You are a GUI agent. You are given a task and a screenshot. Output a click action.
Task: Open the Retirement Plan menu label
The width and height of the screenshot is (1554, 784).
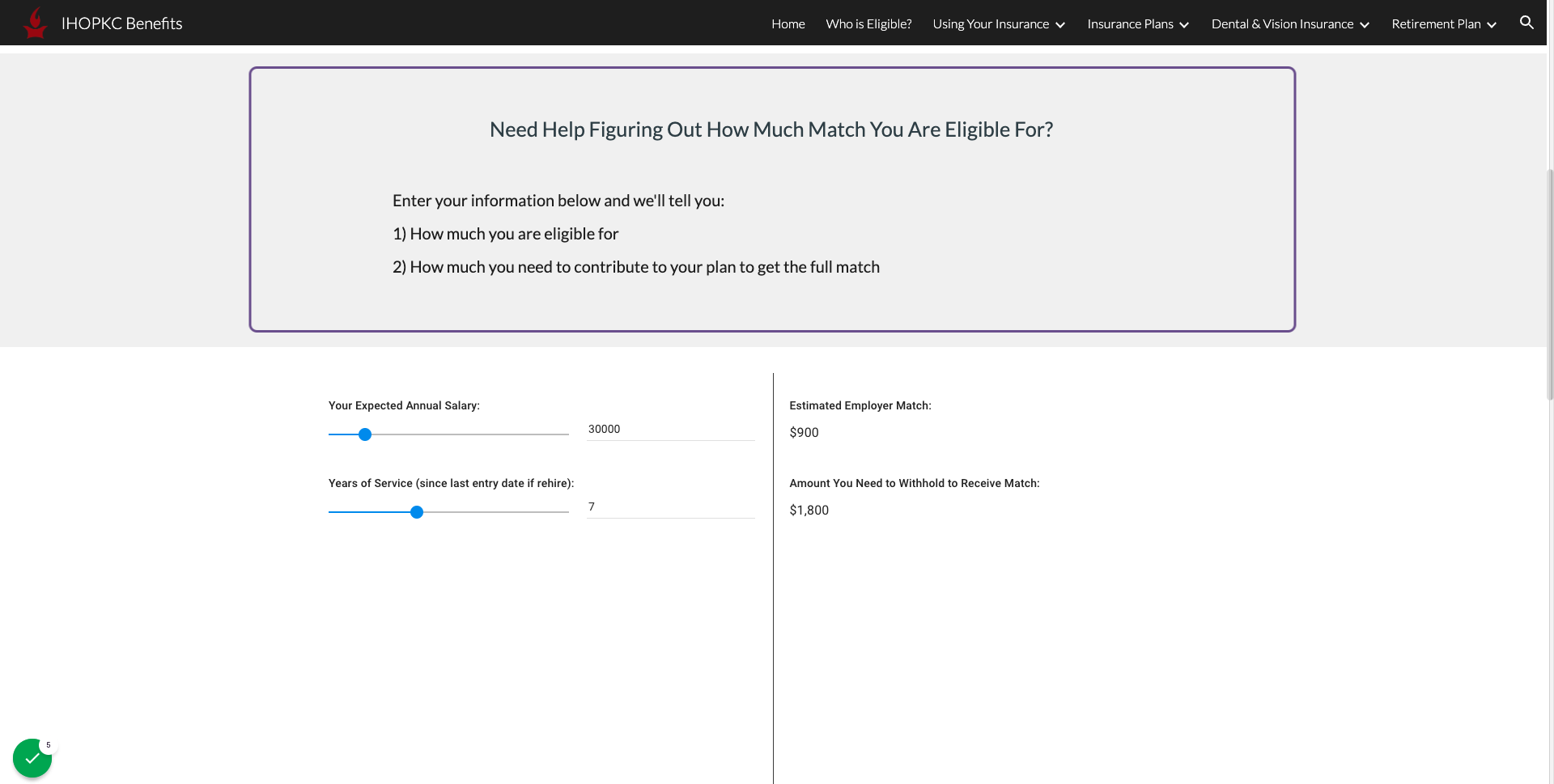click(x=1436, y=24)
